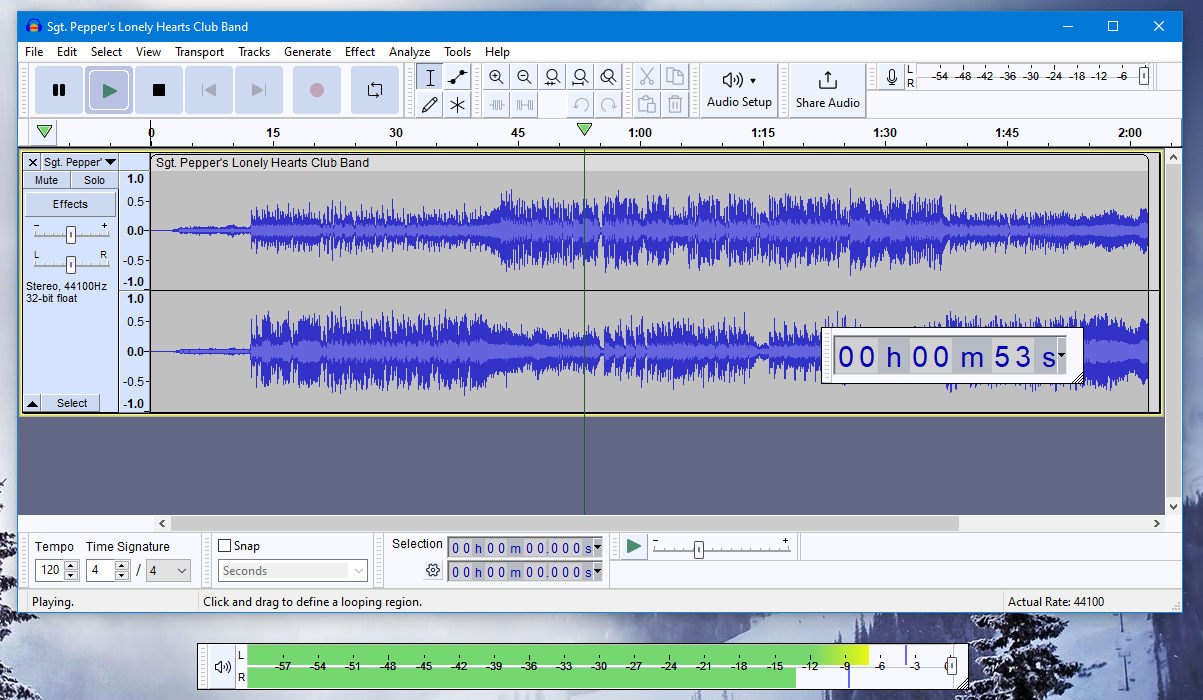Click the Cut scissors icon
Screen dimensions: 1203x700
click(646, 77)
